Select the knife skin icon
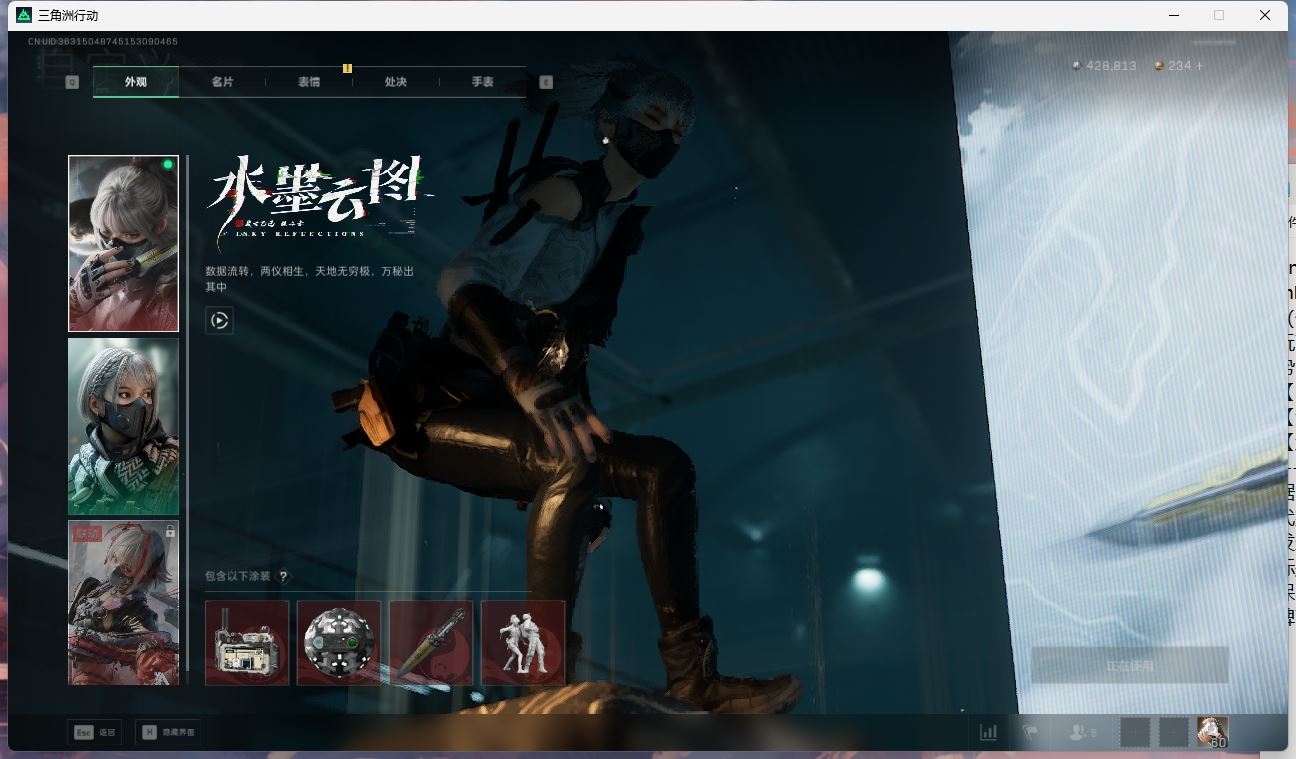Viewport: 1296px width, 759px height. 430,643
